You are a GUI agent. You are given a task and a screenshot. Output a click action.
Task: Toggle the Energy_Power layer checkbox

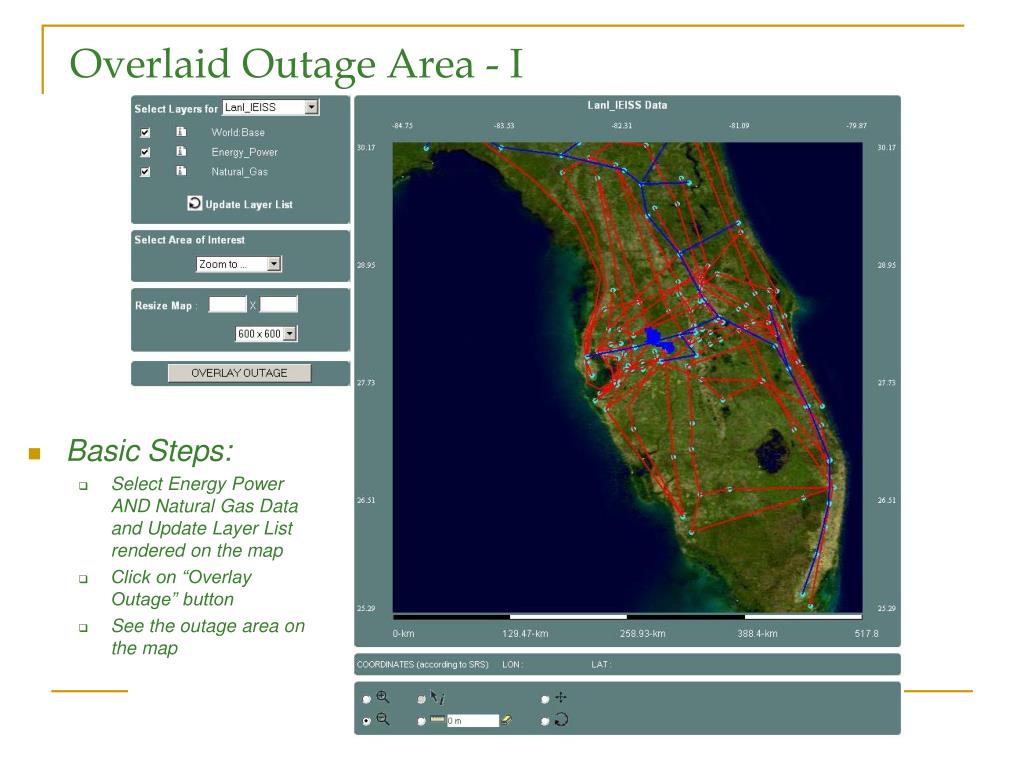(145, 152)
